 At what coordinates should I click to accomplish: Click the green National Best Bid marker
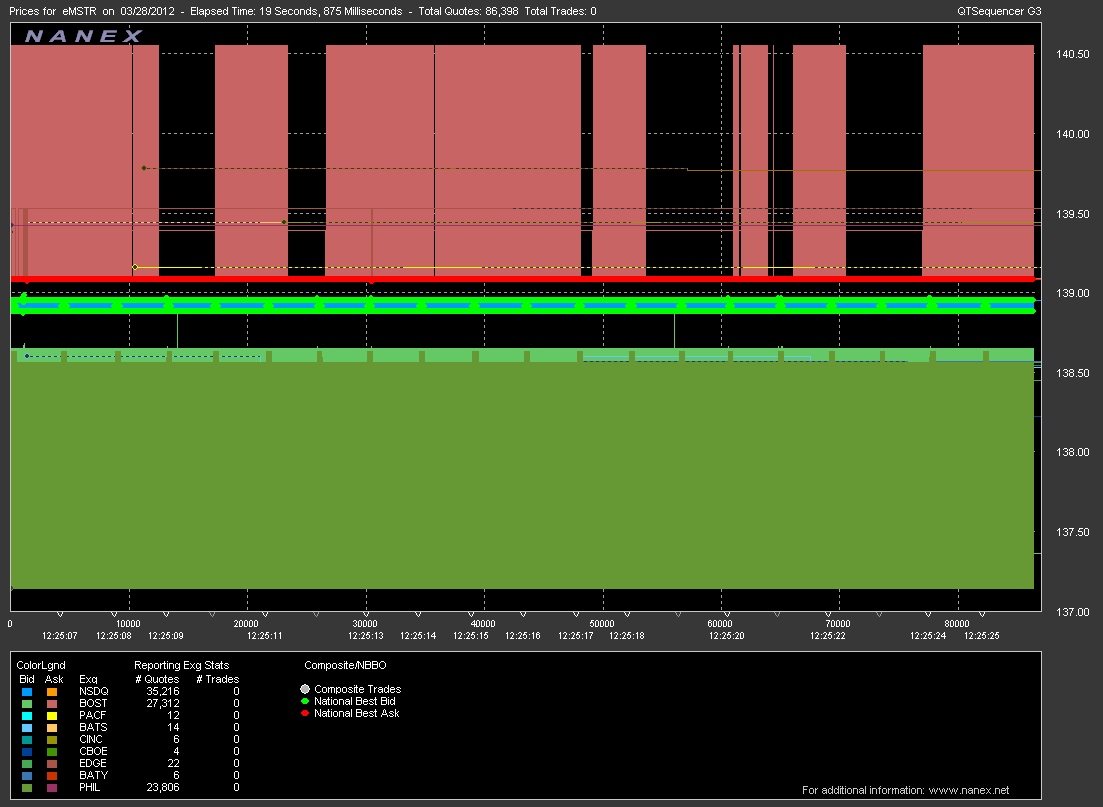305,701
